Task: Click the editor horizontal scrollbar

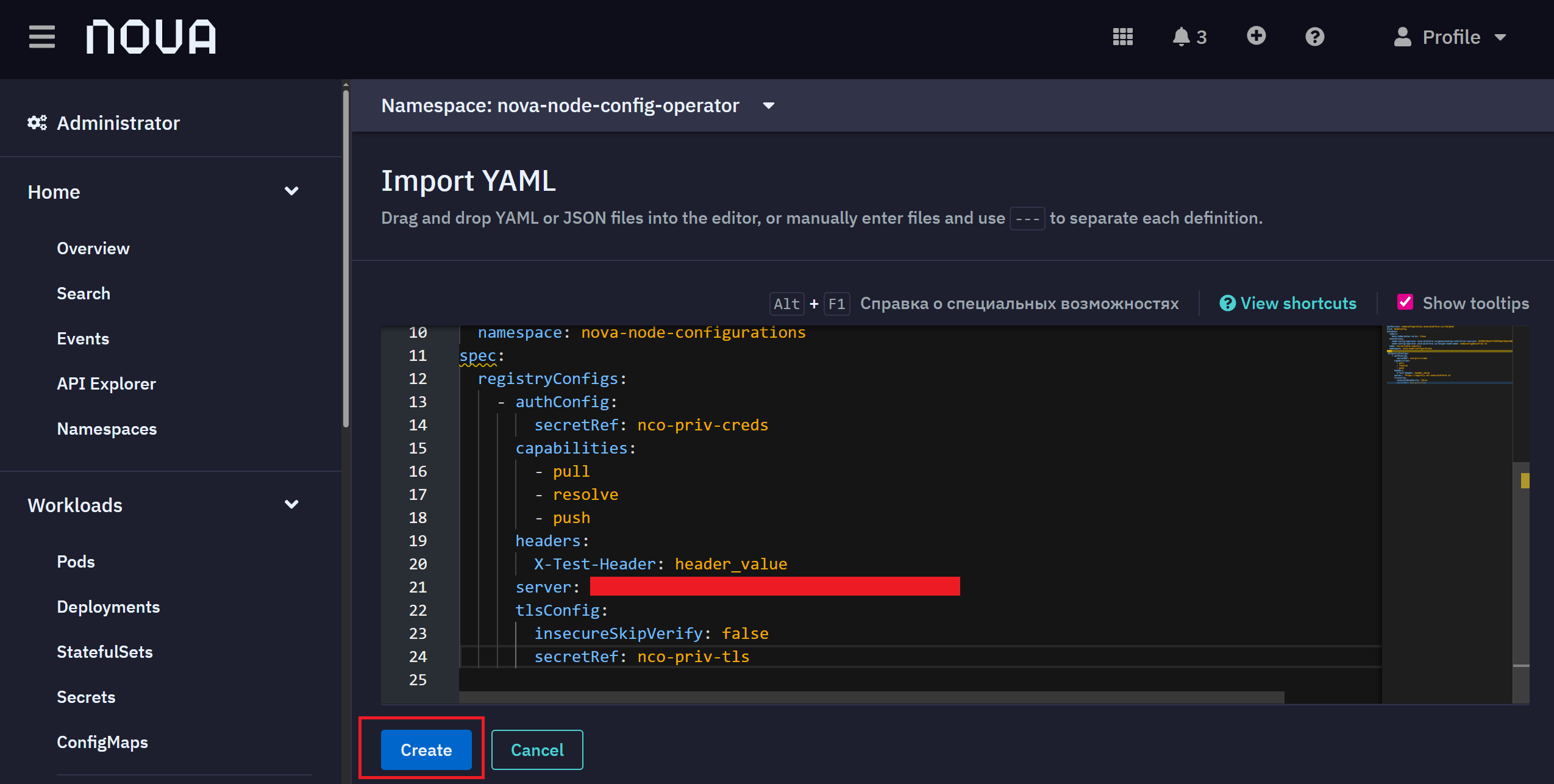Action: (872, 697)
